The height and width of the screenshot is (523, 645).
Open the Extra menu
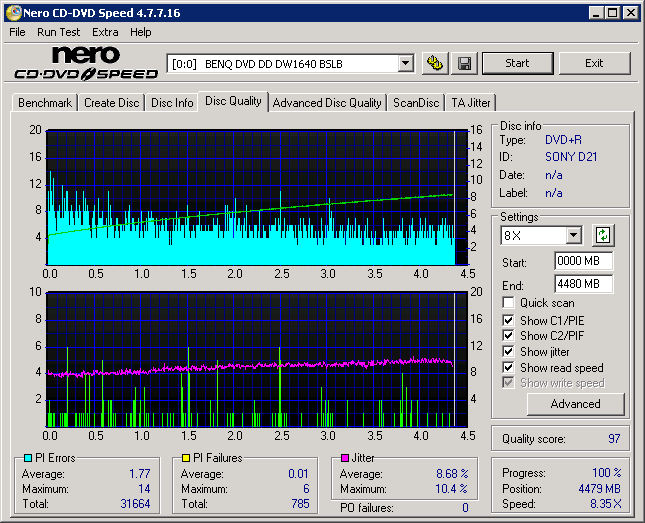105,32
